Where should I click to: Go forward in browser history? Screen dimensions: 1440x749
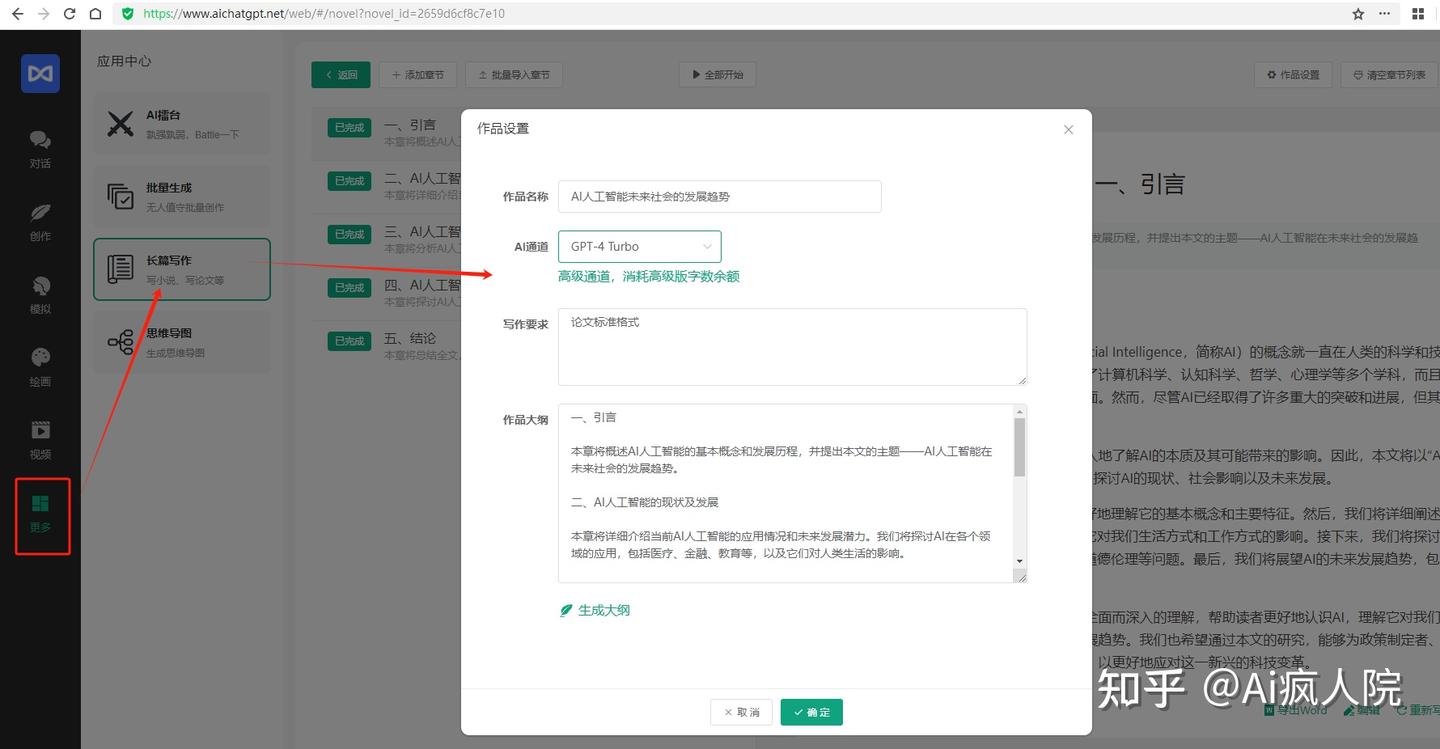tap(43, 14)
